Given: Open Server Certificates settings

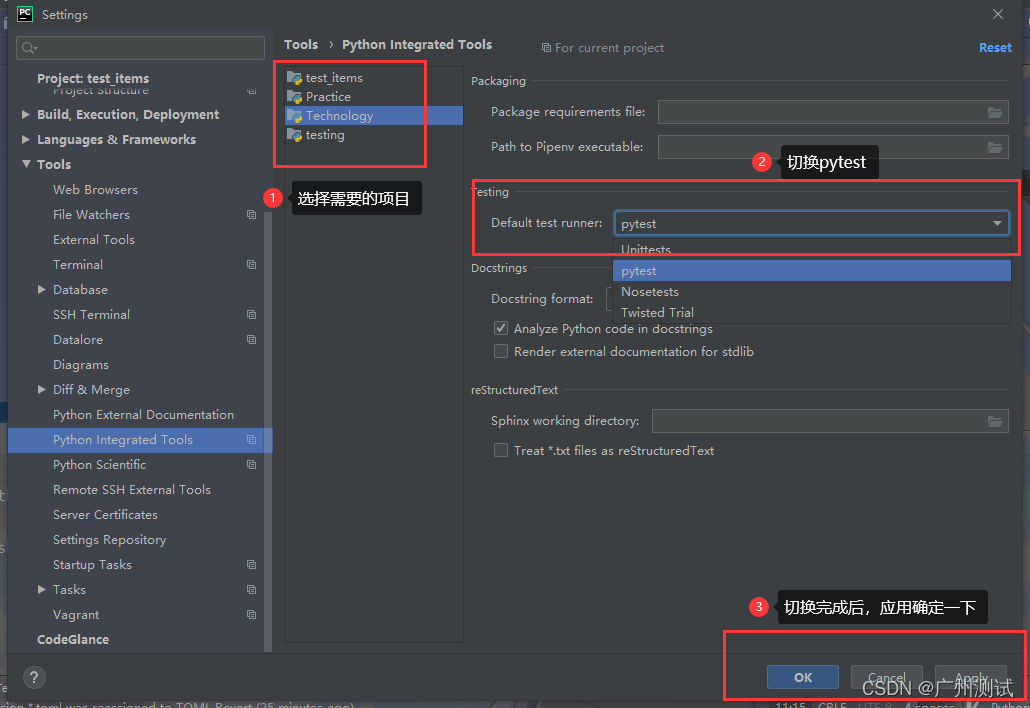Looking at the screenshot, I should click(x=105, y=514).
